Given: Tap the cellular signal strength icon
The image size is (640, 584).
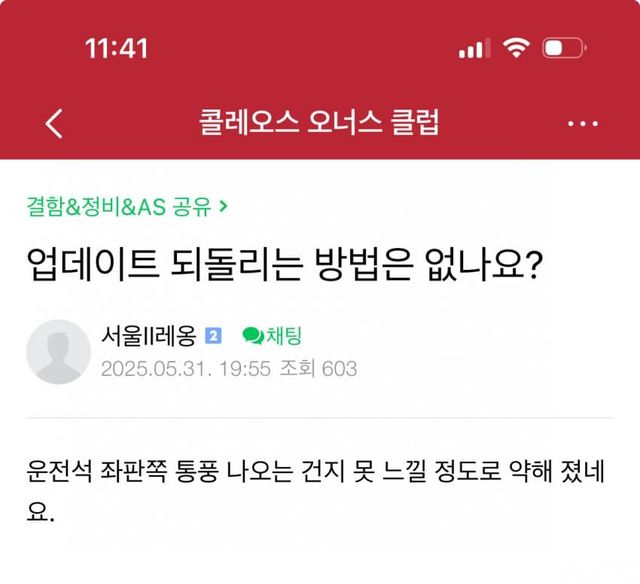Looking at the screenshot, I should click(x=475, y=48).
